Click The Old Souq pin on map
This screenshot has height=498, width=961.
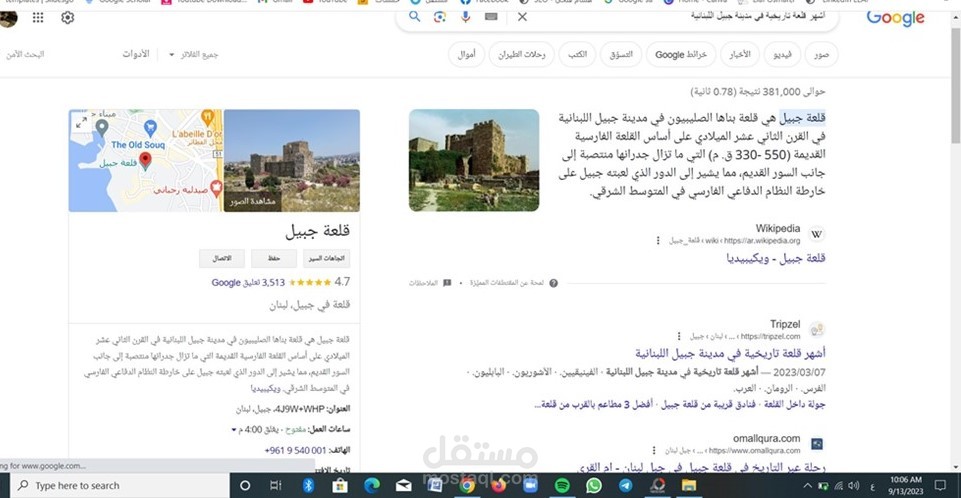coord(150,128)
